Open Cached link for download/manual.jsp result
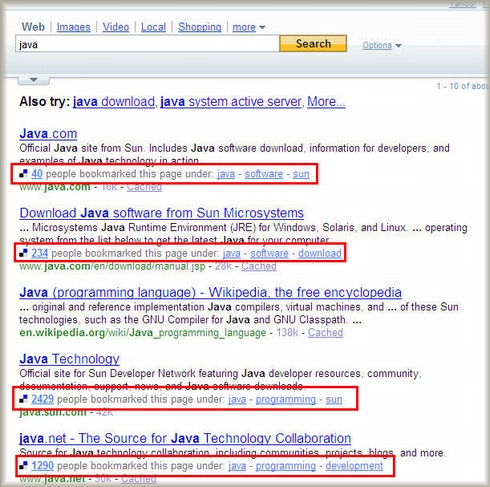The height and width of the screenshot is (487, 490). click(x=259, y=266)
